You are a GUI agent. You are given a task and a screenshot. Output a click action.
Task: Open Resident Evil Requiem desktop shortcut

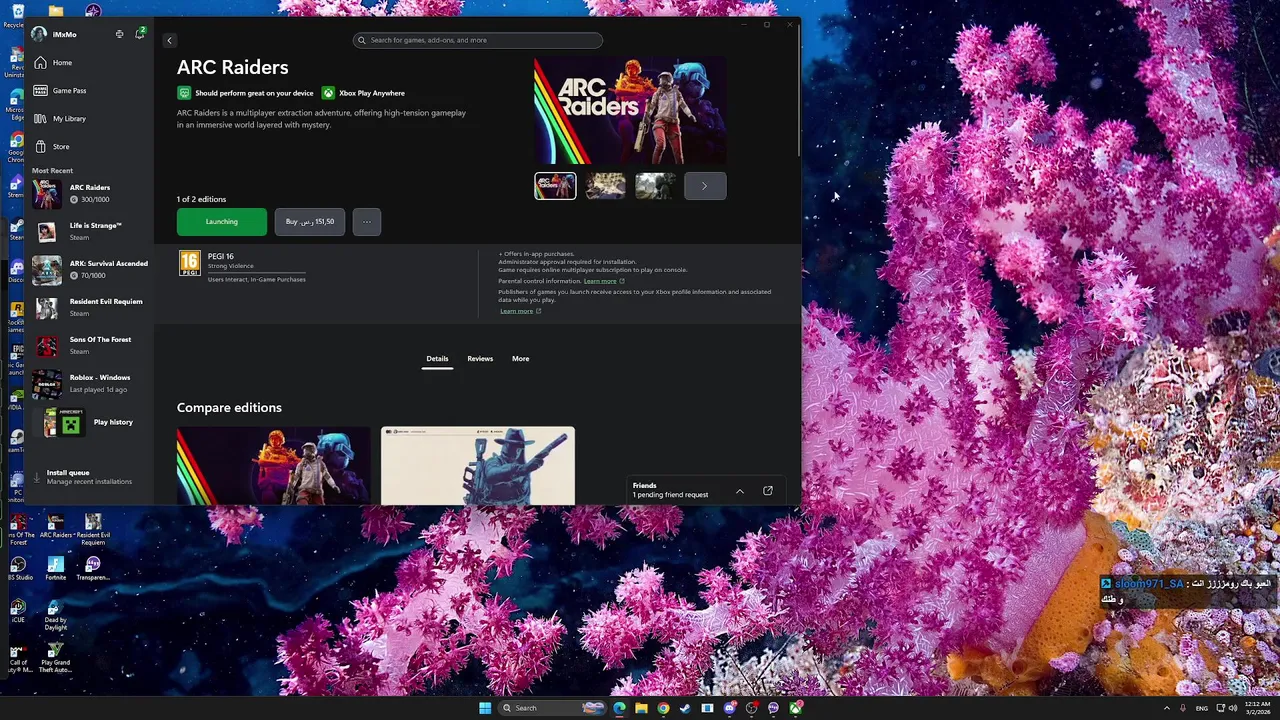(93, 528)
